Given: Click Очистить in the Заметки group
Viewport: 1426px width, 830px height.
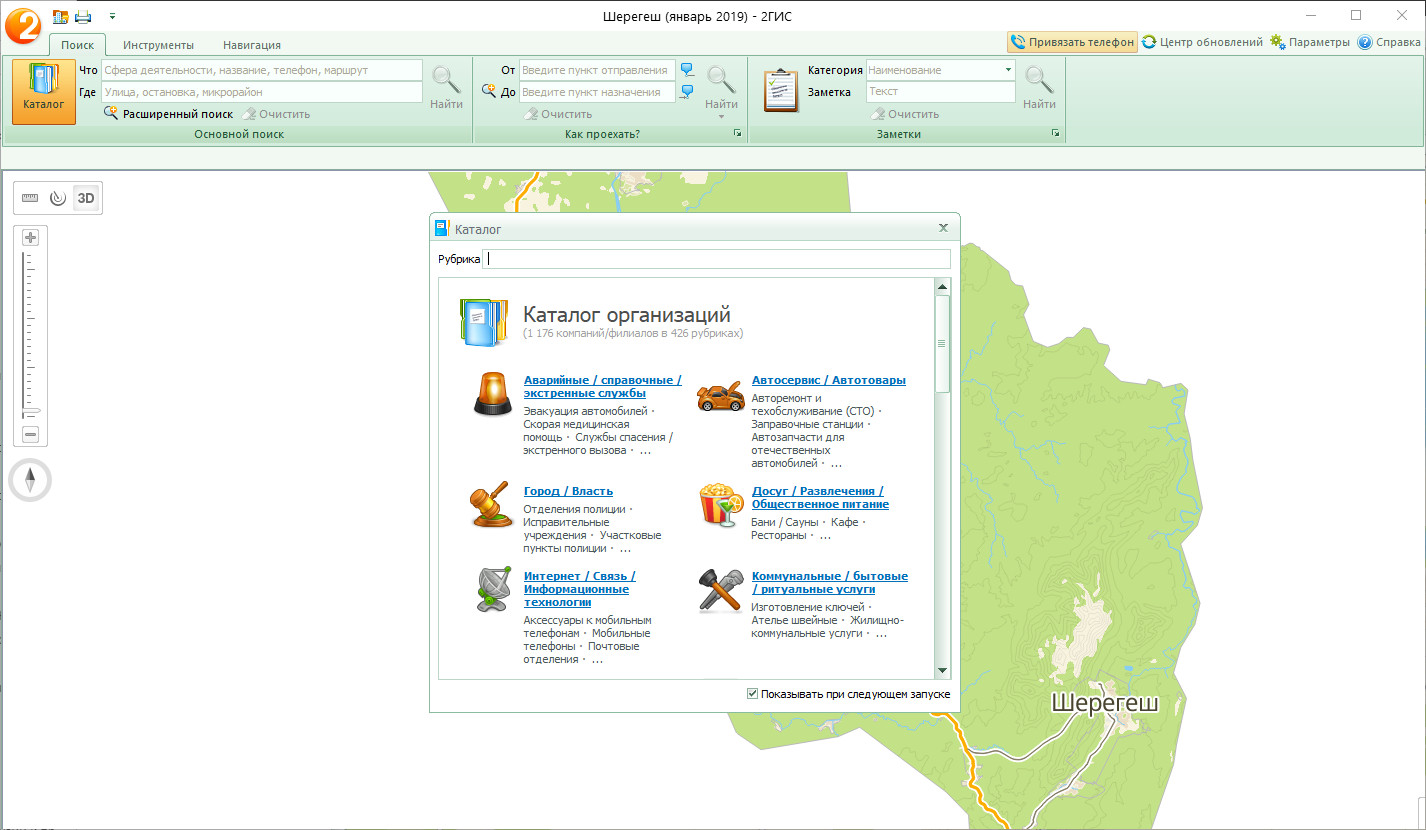Looking at the screenshot, I should tap(904, 114).
